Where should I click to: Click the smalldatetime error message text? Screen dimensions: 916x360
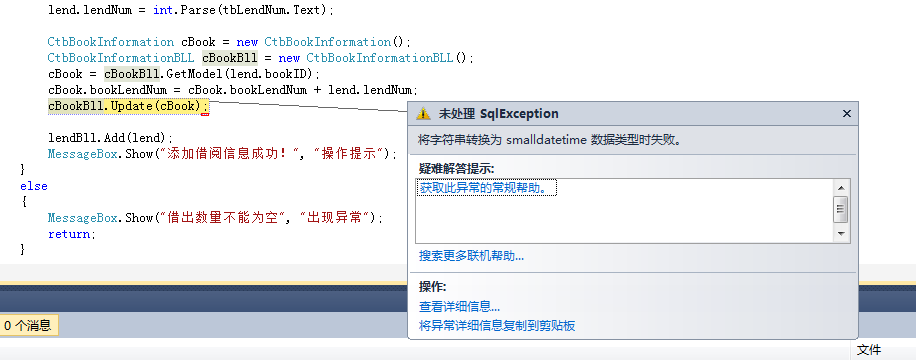pos(550,140)
